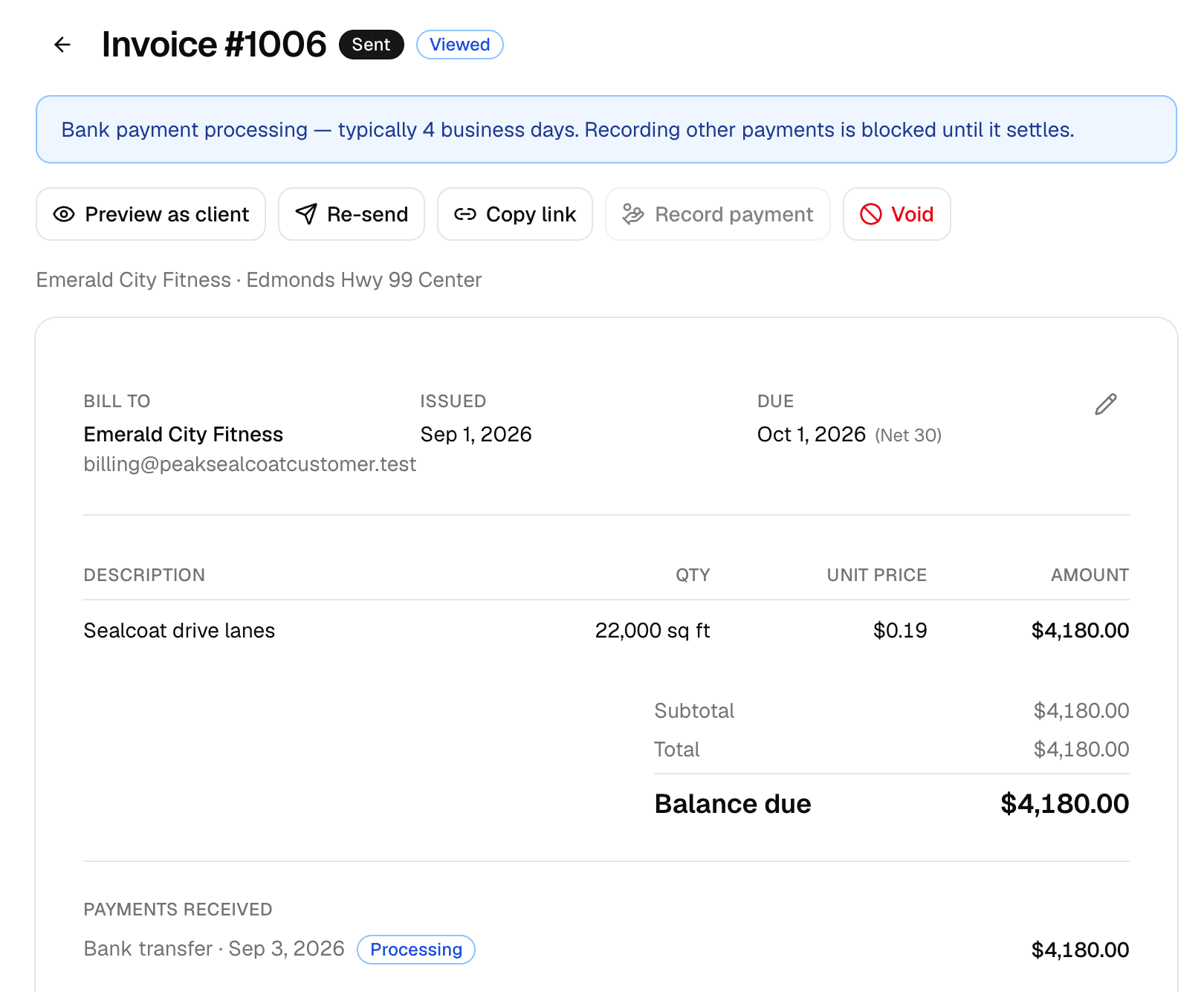Click the bank transfer payment amount $4,180.00
1204x992 pixels.
point(1081,950)
